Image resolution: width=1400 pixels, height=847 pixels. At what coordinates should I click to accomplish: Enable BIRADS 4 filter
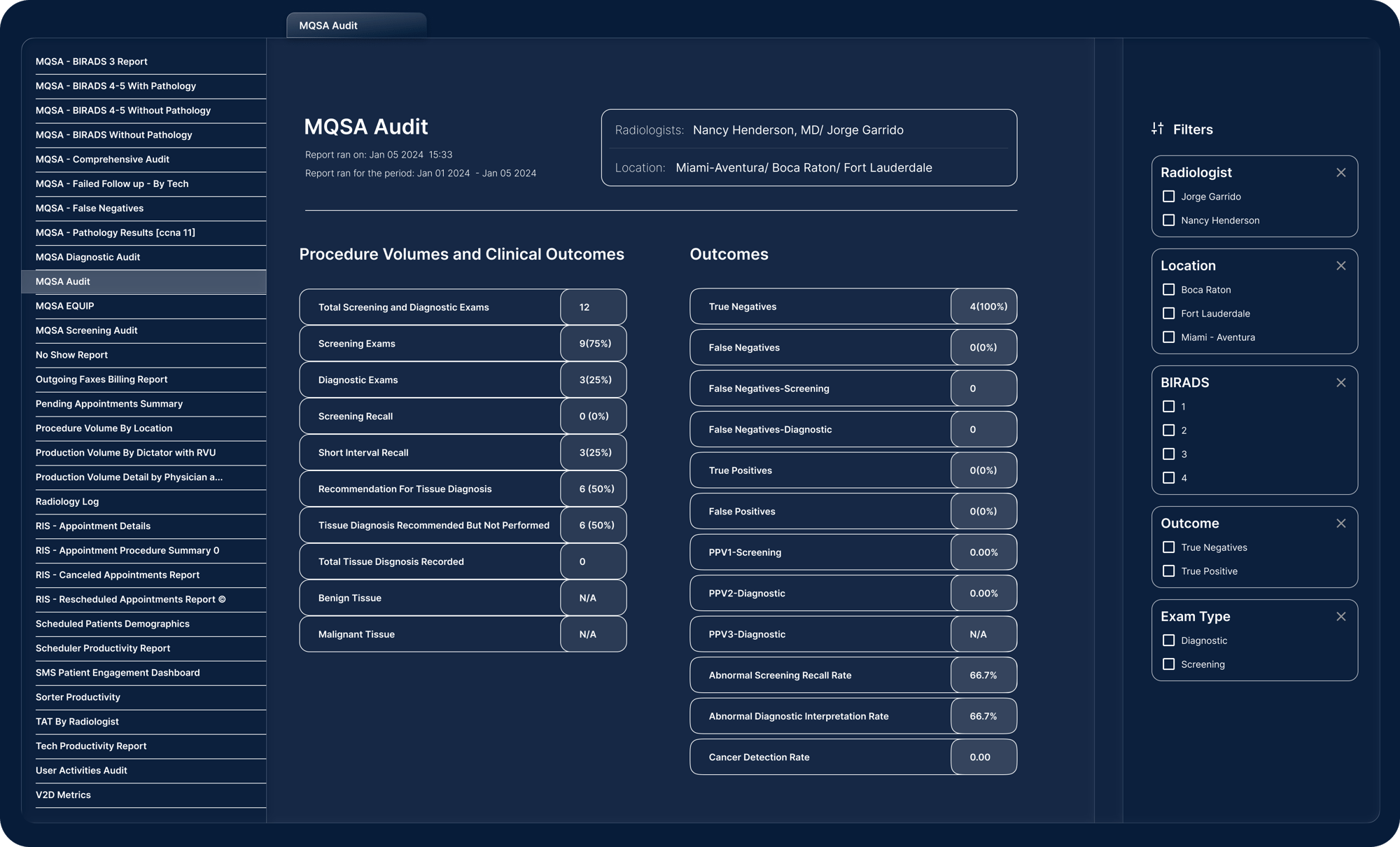1169,478
